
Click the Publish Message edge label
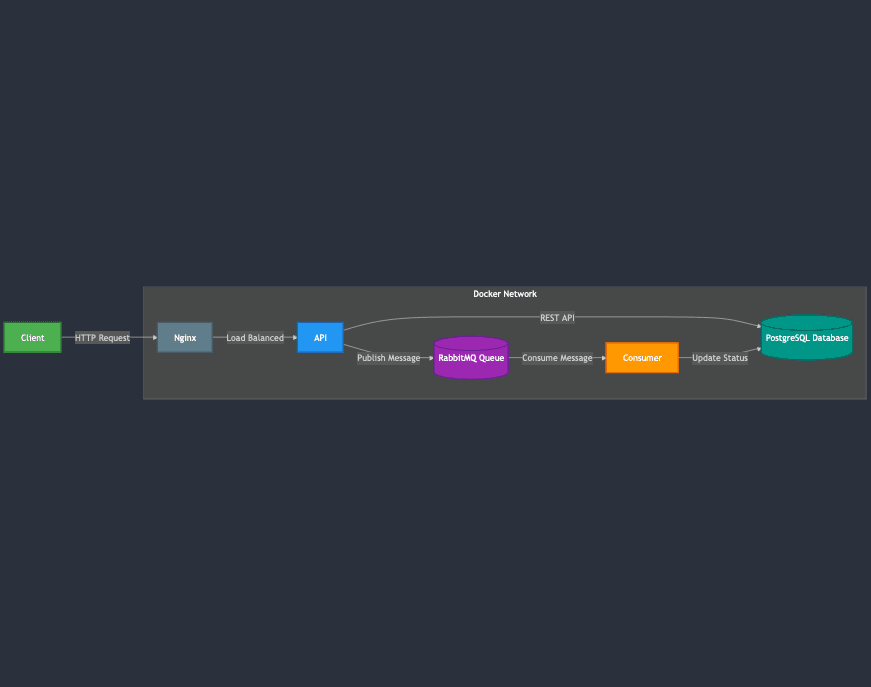coord(388,358)
